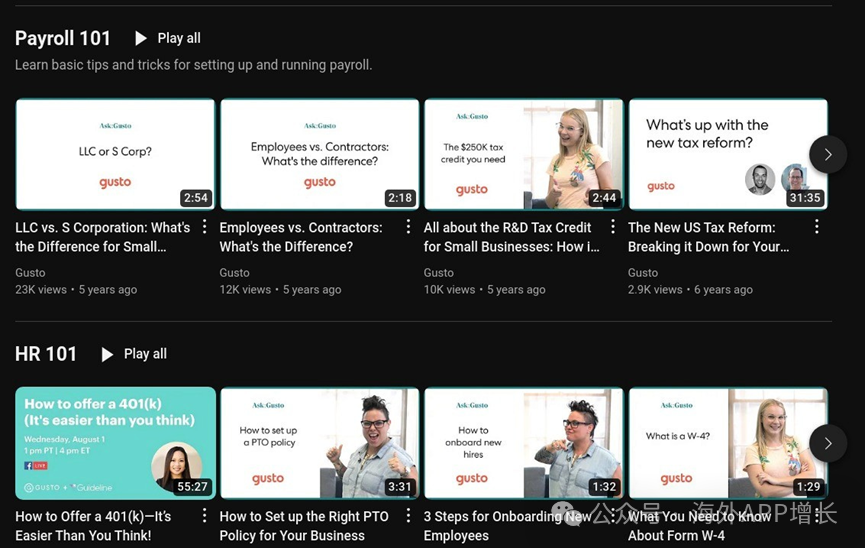Click the Payroll 101 description text

pos(194,65)
